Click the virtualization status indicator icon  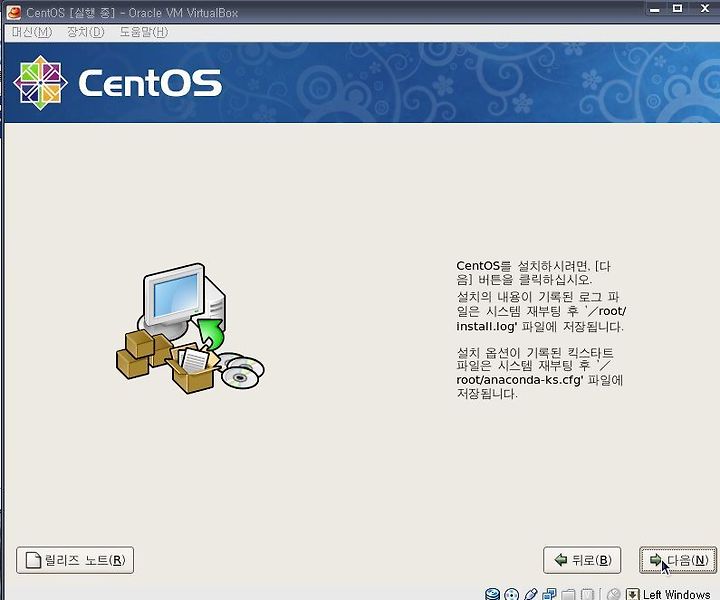point(587,594)
